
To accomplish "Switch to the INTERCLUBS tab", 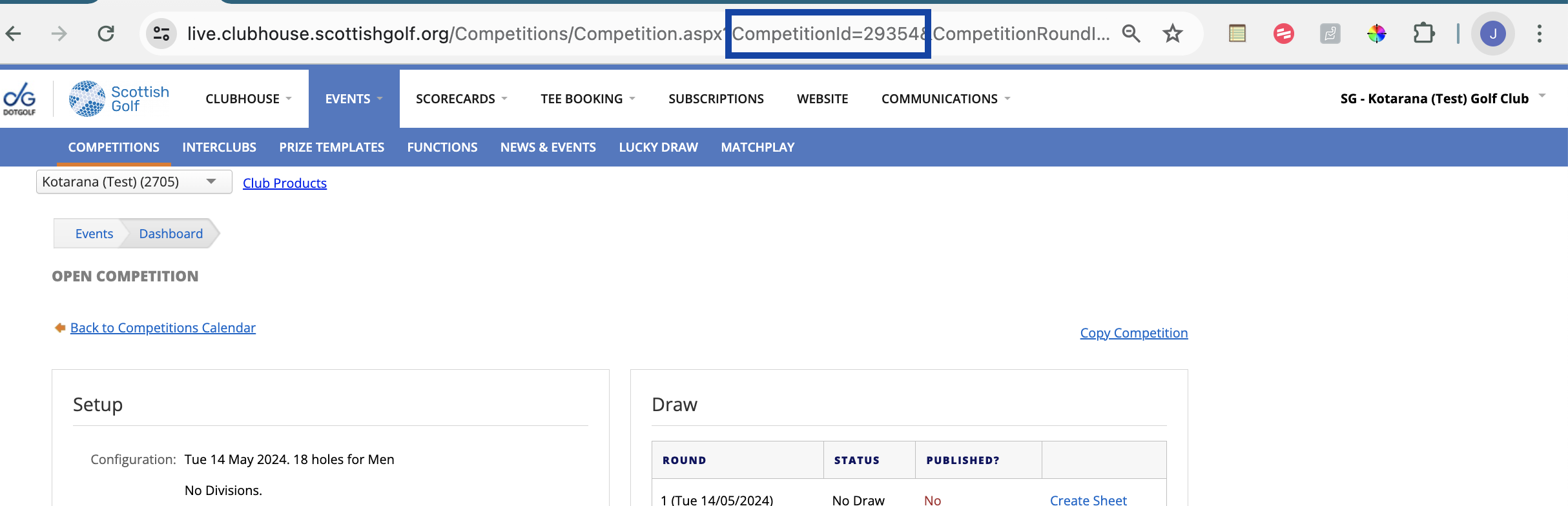I will point(219,147).
